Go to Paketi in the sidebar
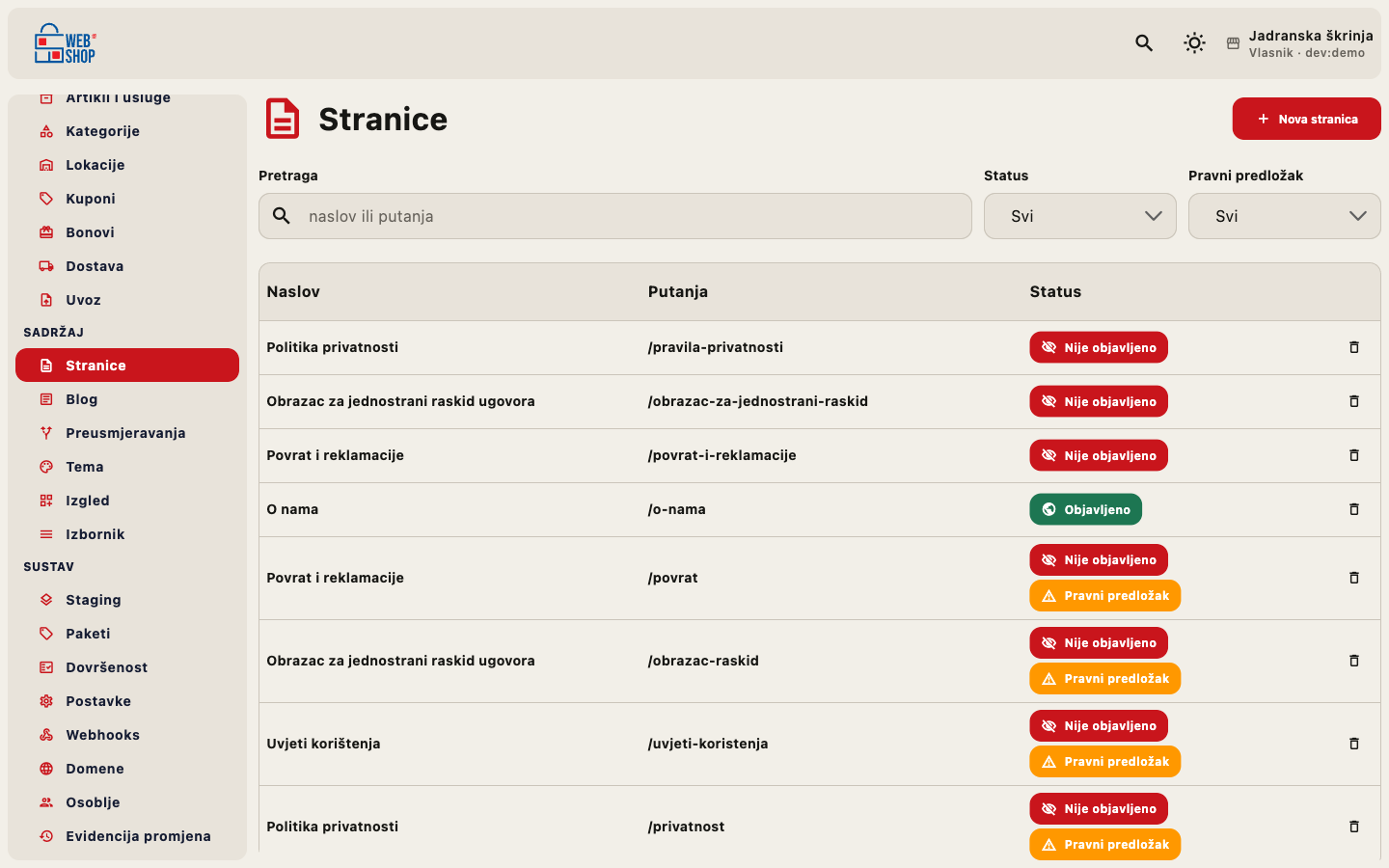 [x=127, y=634]
